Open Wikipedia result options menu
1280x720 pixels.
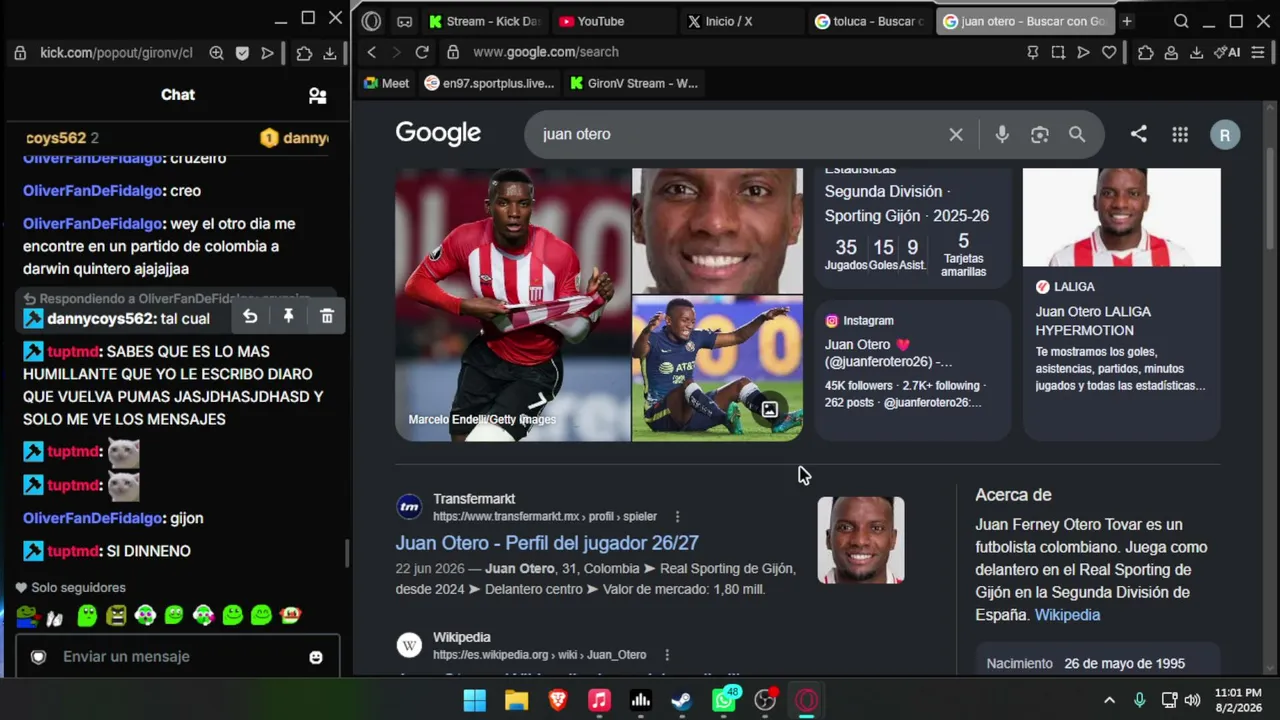[x=667, y=655]
